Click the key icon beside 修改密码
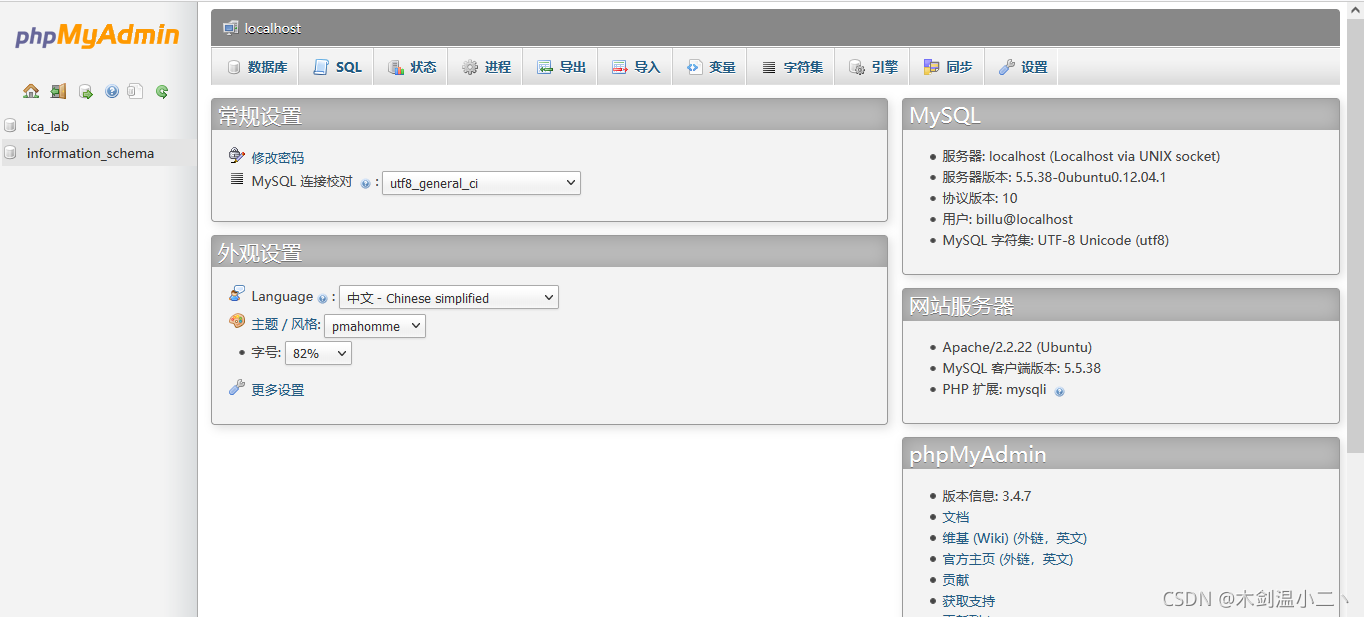This screenshot has width=1364, height=617. point(237,156)
